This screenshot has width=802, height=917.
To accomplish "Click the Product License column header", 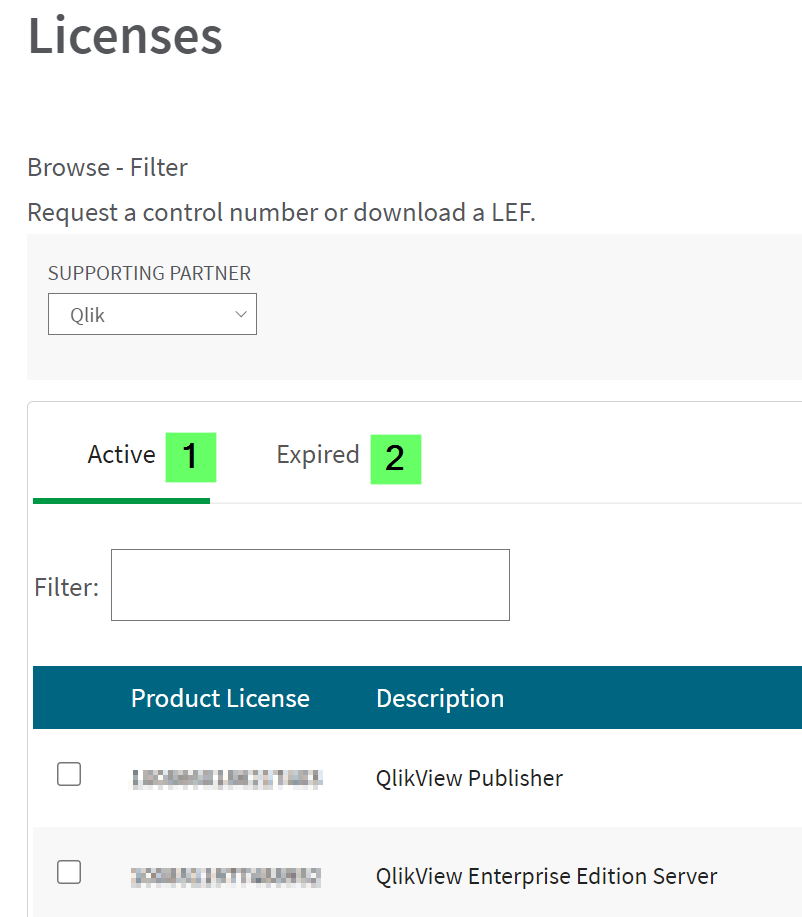I will pyautogui.click(x=220, y=698).
